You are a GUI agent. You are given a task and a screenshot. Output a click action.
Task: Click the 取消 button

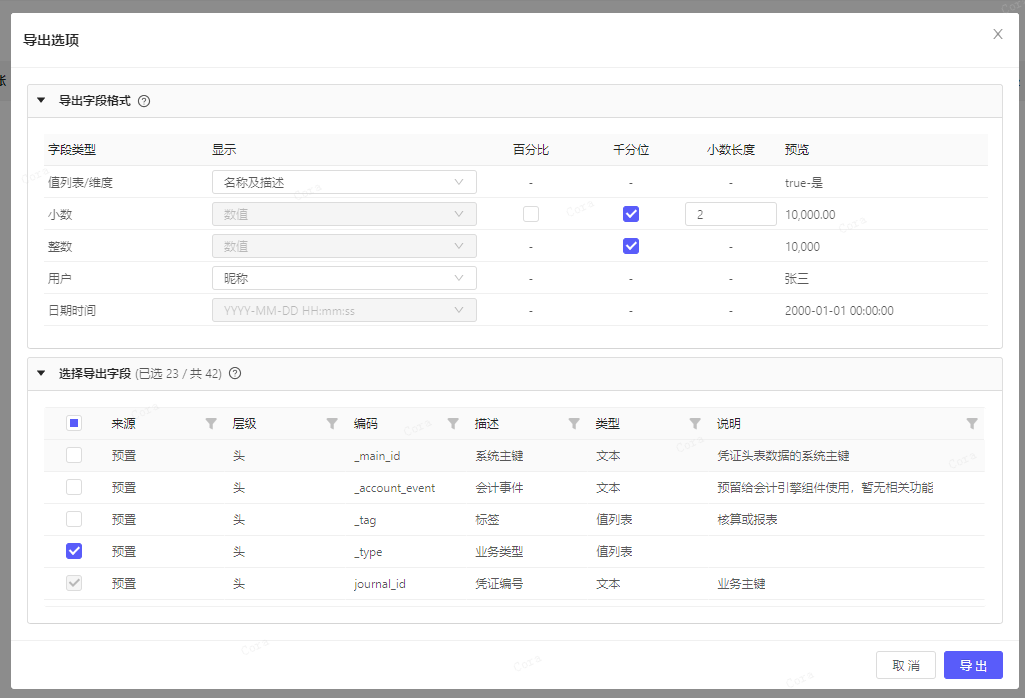(x=906, y=666)
